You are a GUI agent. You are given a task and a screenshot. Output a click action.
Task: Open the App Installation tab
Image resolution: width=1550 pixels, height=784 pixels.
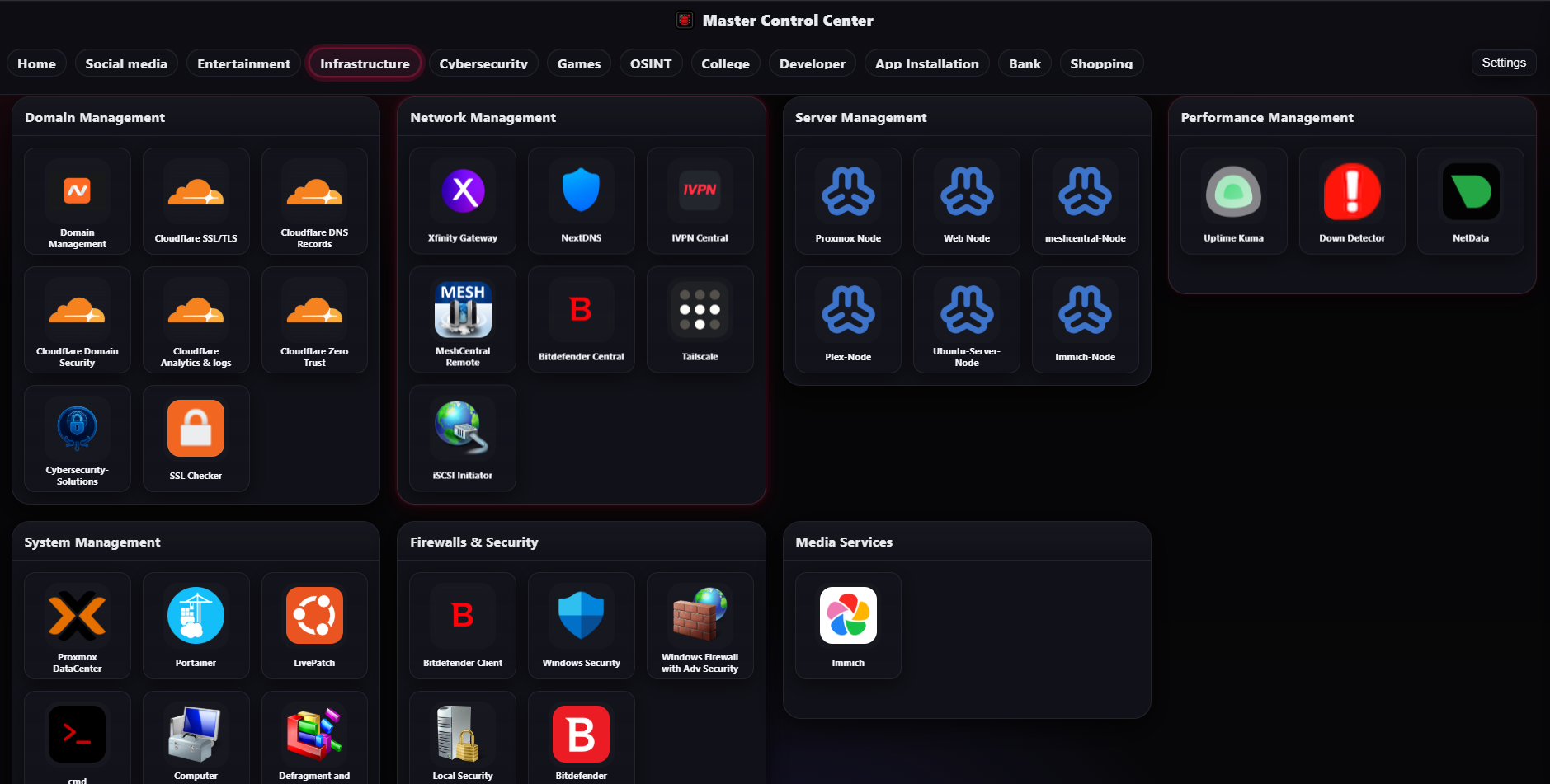[927, 63]
